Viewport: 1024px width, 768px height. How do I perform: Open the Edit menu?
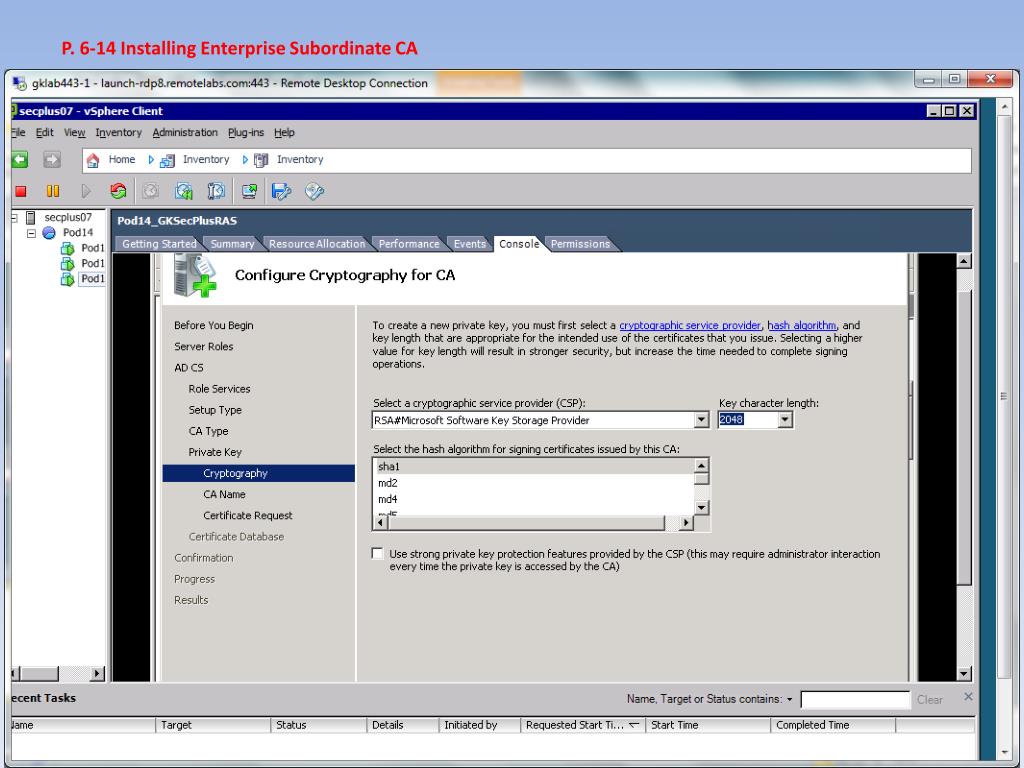coord(44,133)
